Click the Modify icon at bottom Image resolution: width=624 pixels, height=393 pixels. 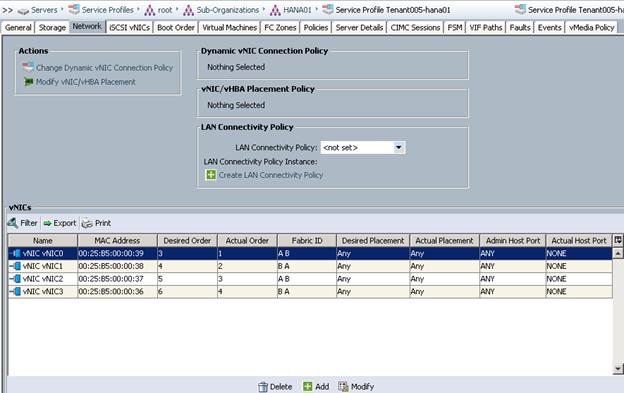point(343,386)
